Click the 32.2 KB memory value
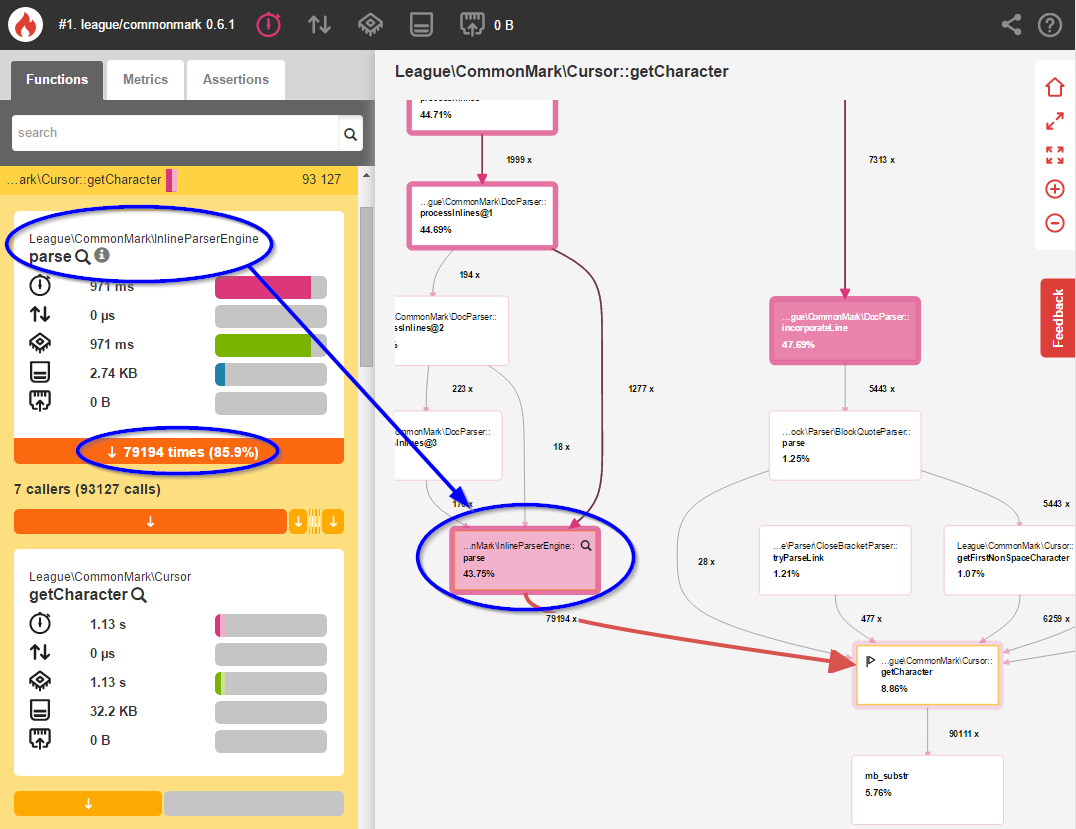The image size is (1076, 829). [x=113, y=711]
